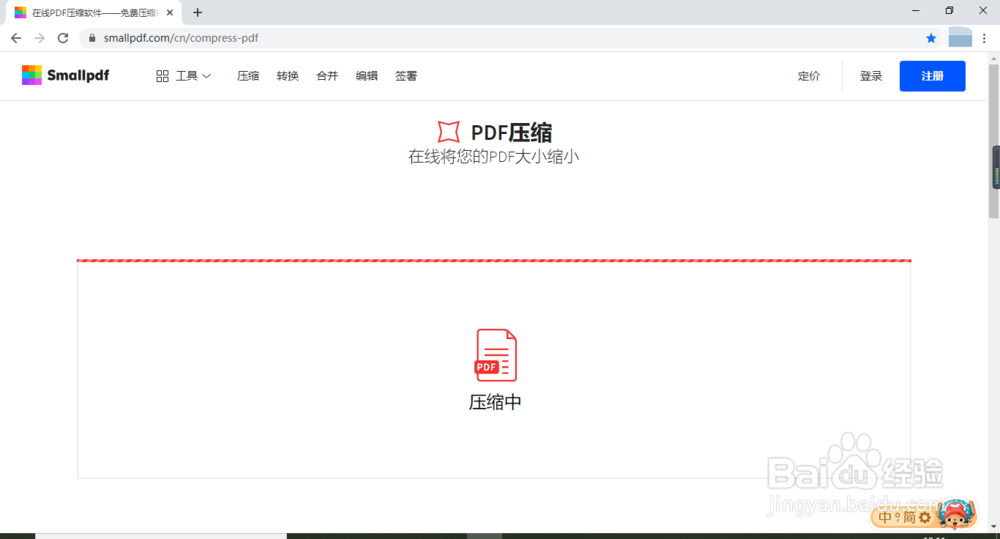Click the 压缩中 status text
The width and height of the screenshot is (1000, 539).
click(495, 402)
